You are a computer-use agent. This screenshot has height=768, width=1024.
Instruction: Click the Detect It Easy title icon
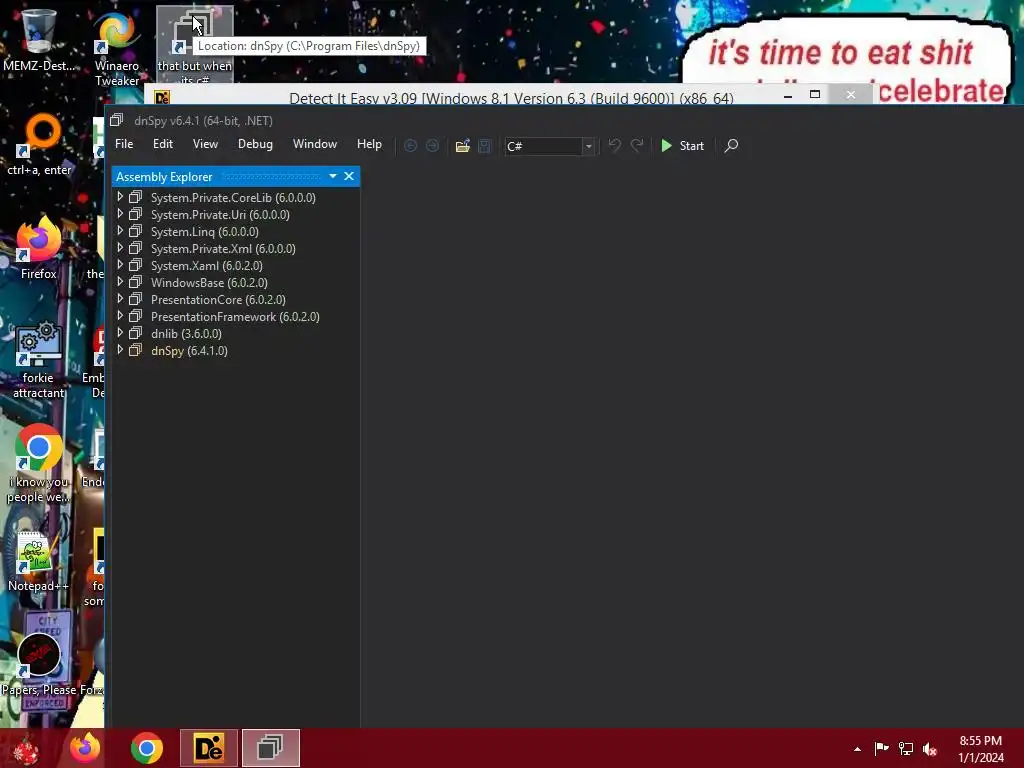pyautogui.click(x=162, y=97)
